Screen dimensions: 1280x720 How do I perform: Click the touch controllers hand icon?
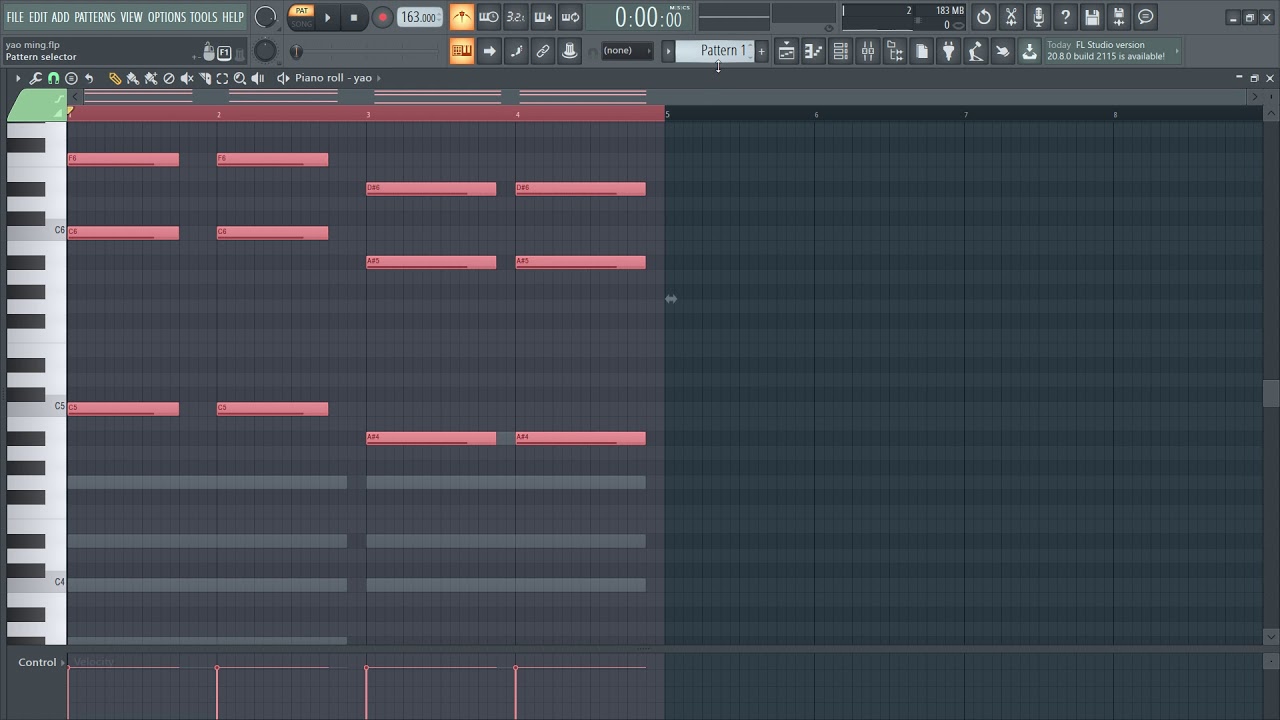click(1002, 51)
